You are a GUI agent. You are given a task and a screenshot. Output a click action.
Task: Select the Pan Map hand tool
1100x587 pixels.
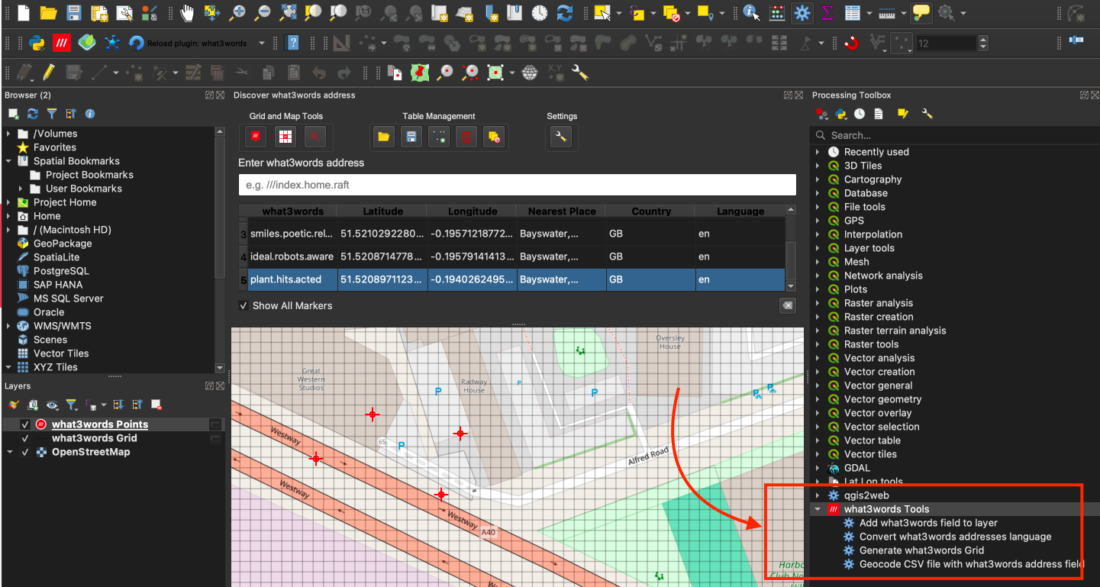pyautogui.click(x=187, y=12)
